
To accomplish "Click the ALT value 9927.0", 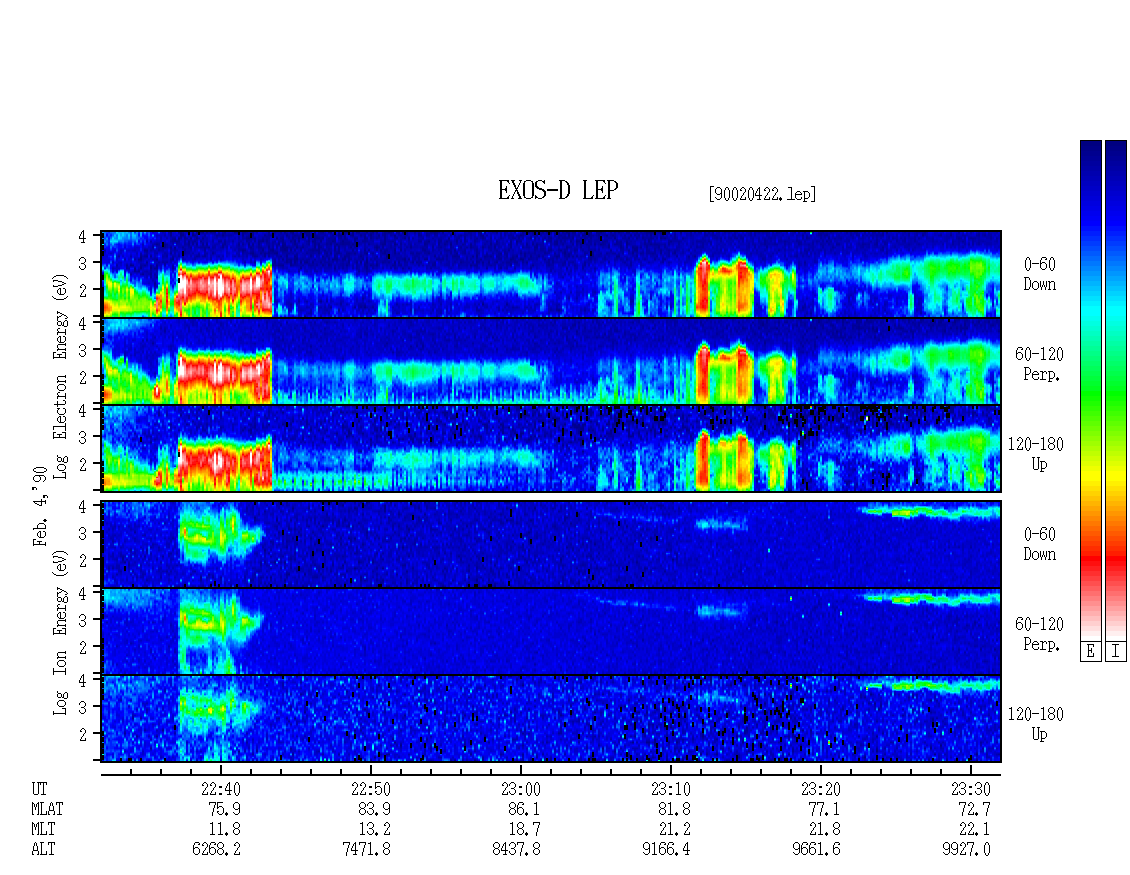I will coord(966,849).
